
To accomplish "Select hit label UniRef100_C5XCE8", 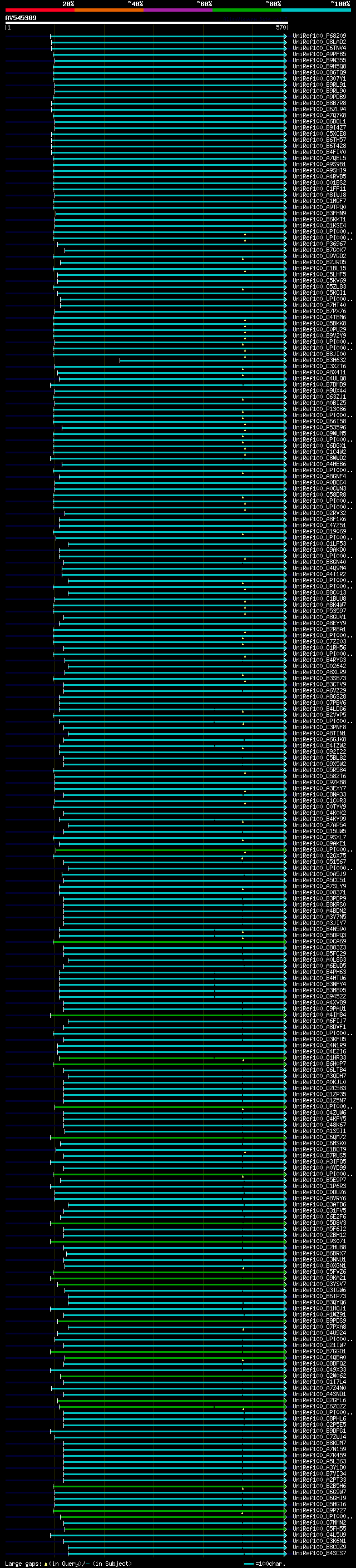I will point(319,134).
